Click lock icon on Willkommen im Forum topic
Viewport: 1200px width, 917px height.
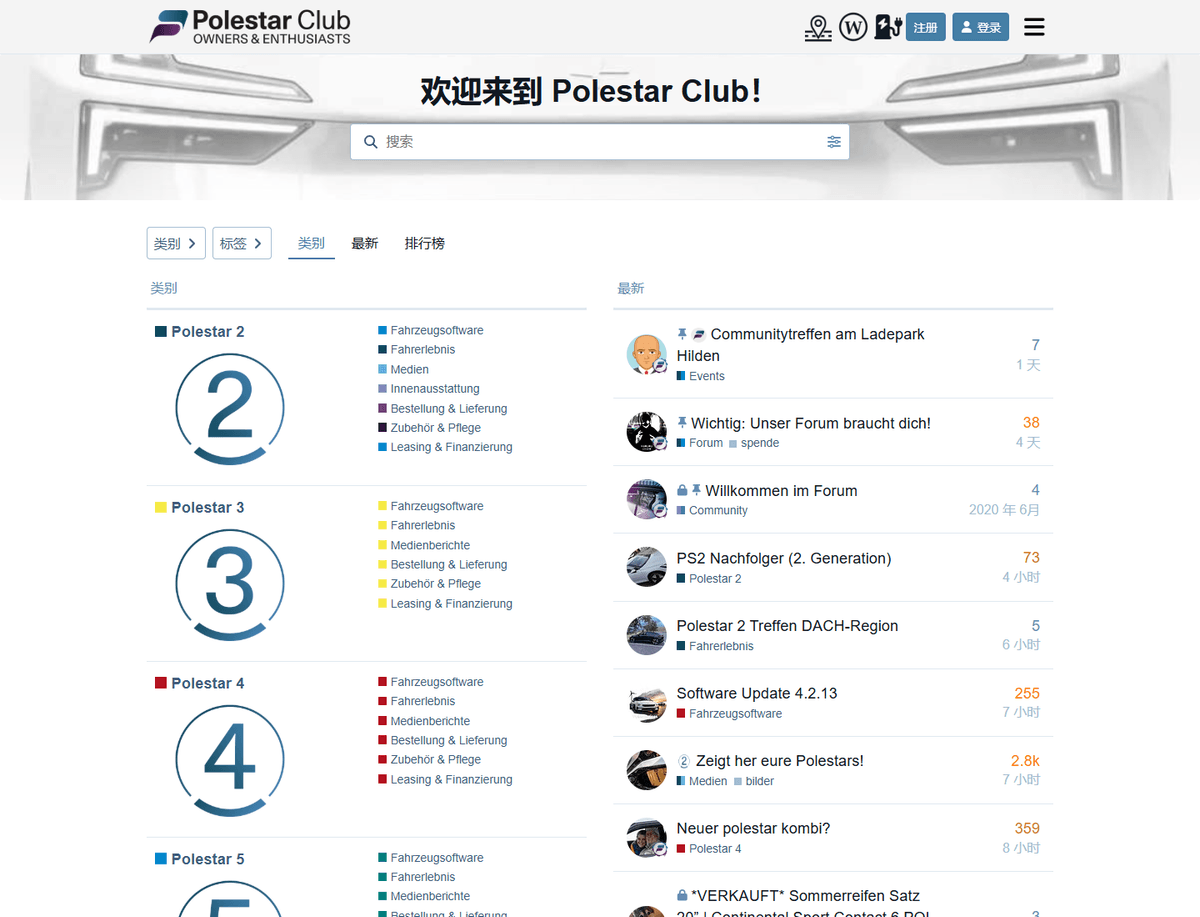[x=682, y=491]
